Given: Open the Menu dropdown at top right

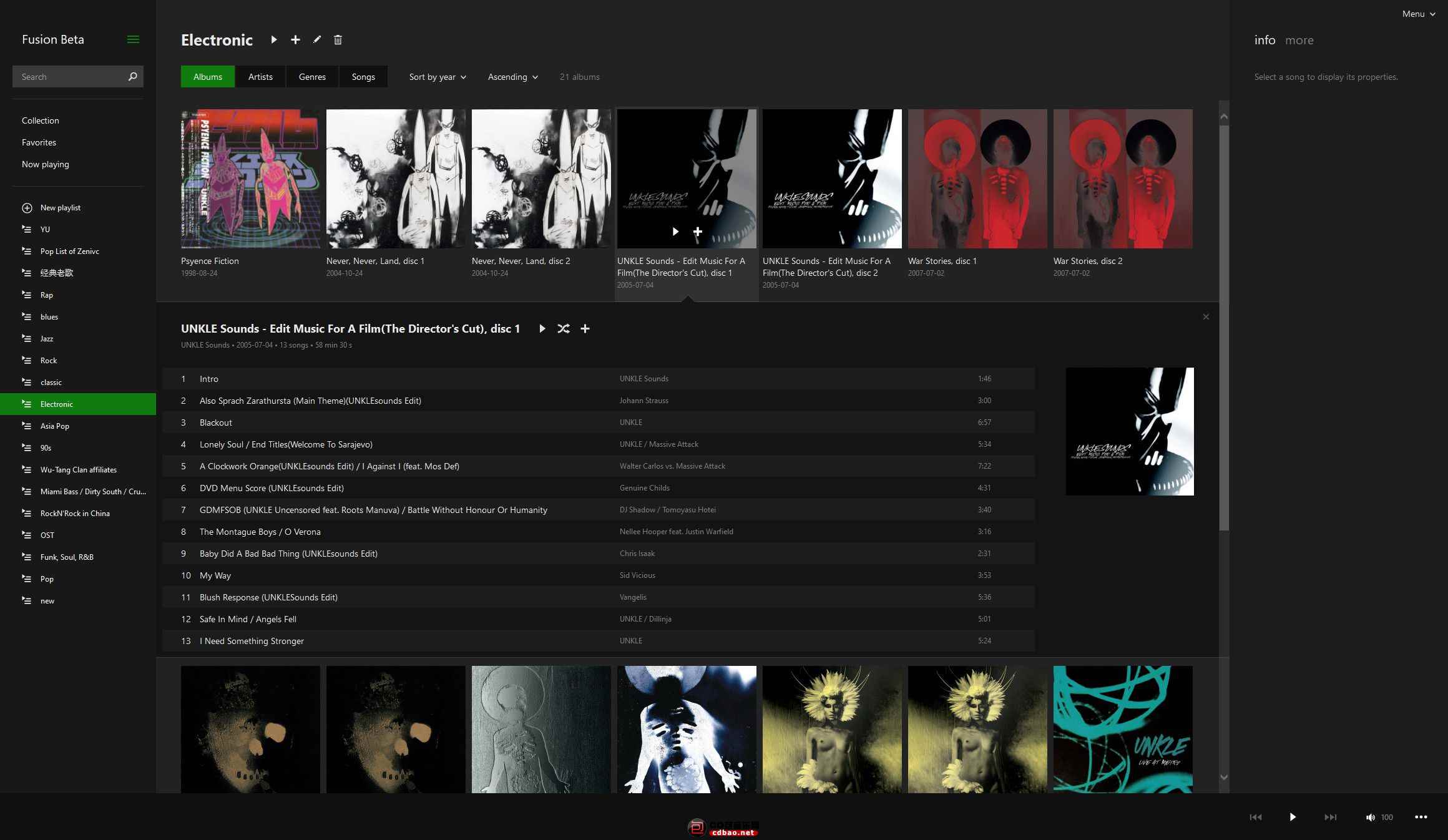Looking at the screenshot, I should pyautogui.click(x=1419, y=14).
